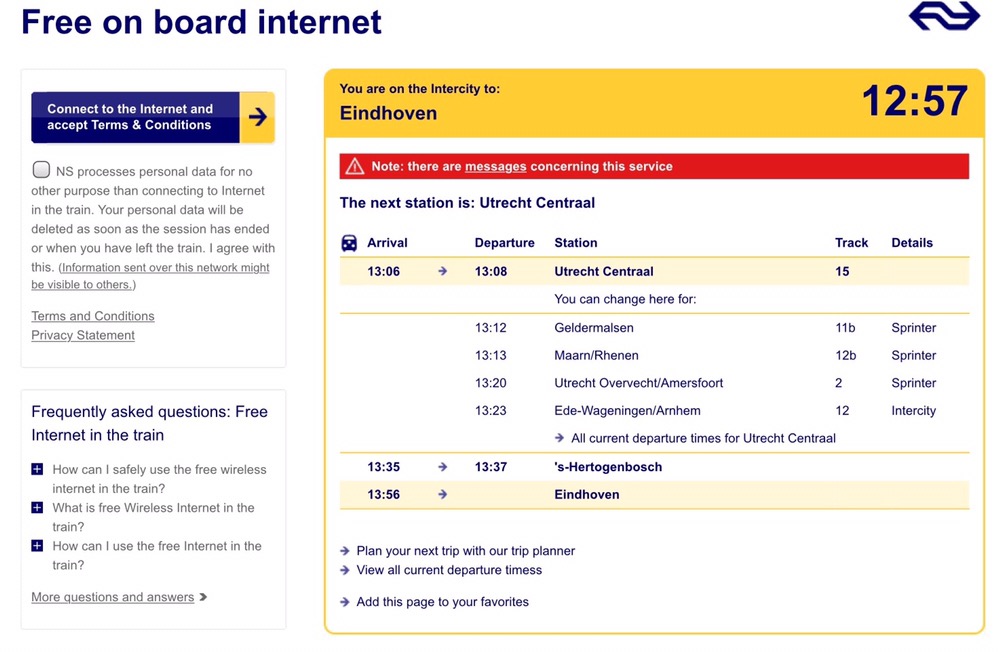View all current departure times for Utrecht Centraal
The width and height of the screenshot is (1000, 652).
(x=703, y=438)
